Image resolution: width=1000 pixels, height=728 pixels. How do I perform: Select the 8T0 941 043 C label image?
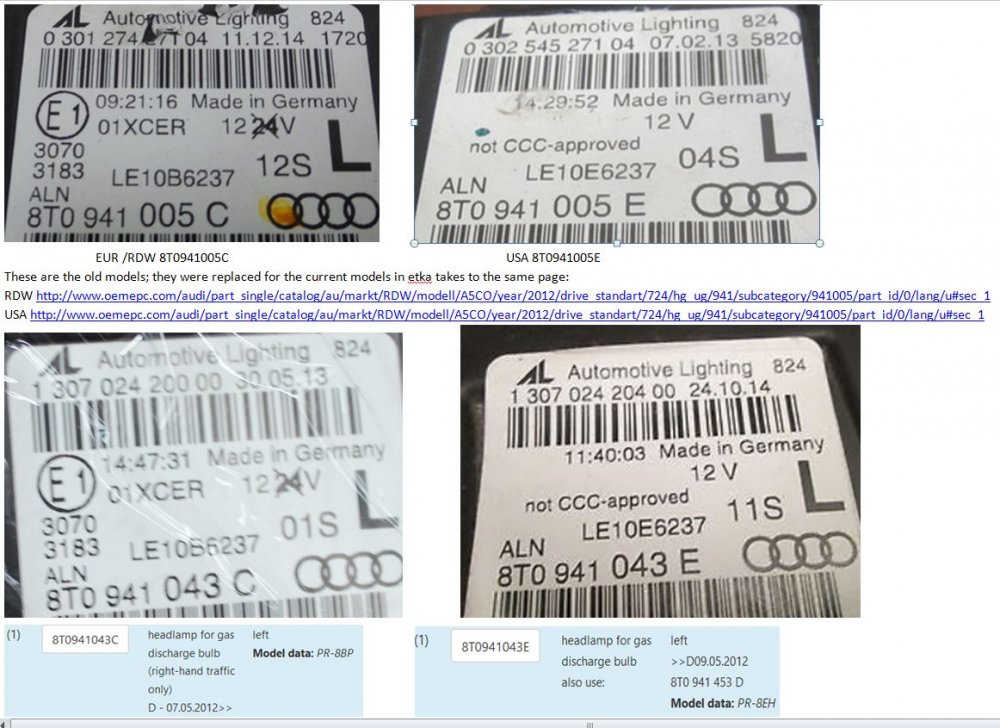tap(203, 475)
